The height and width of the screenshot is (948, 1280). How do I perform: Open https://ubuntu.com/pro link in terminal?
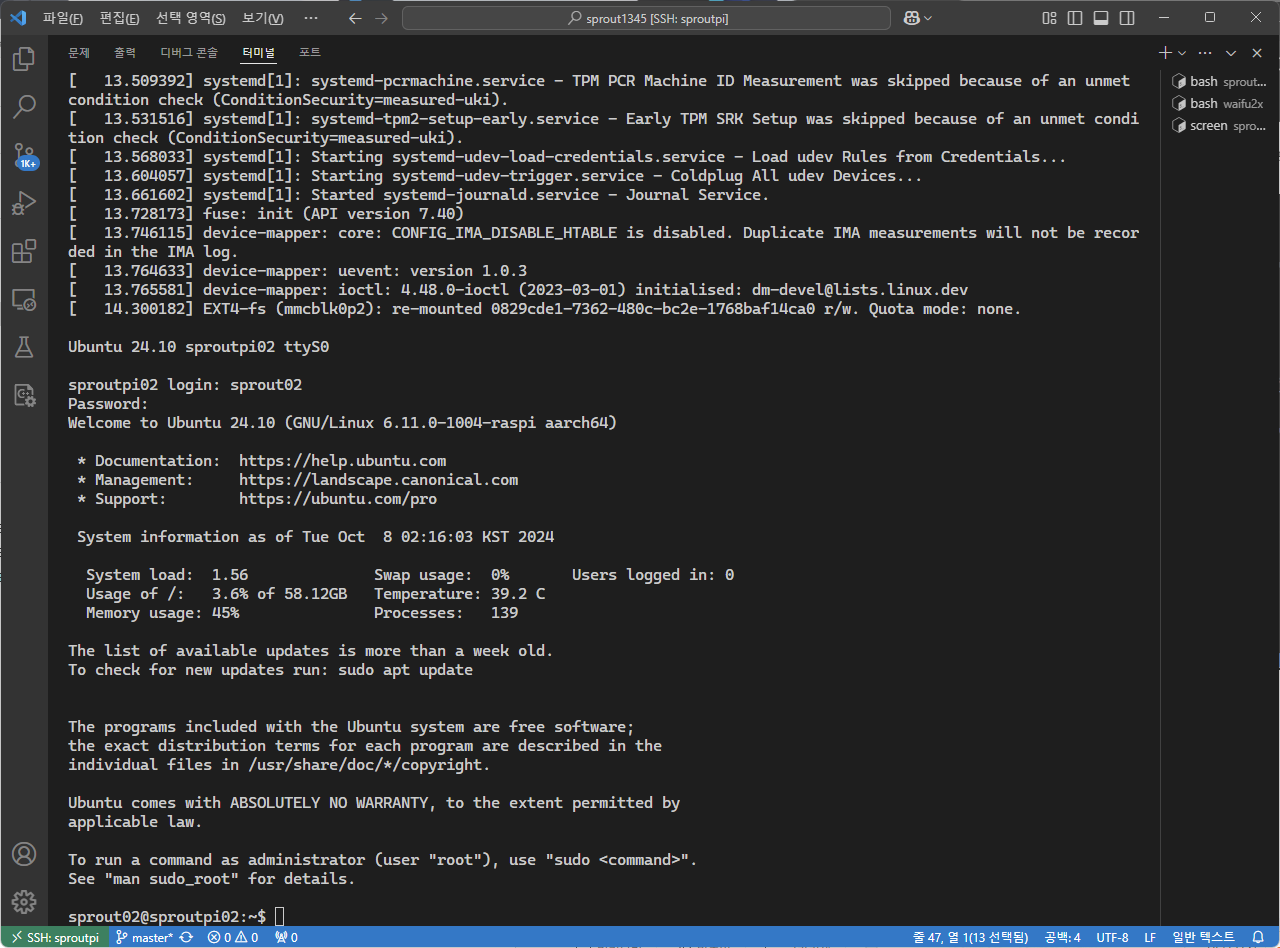tap(338, 499)
